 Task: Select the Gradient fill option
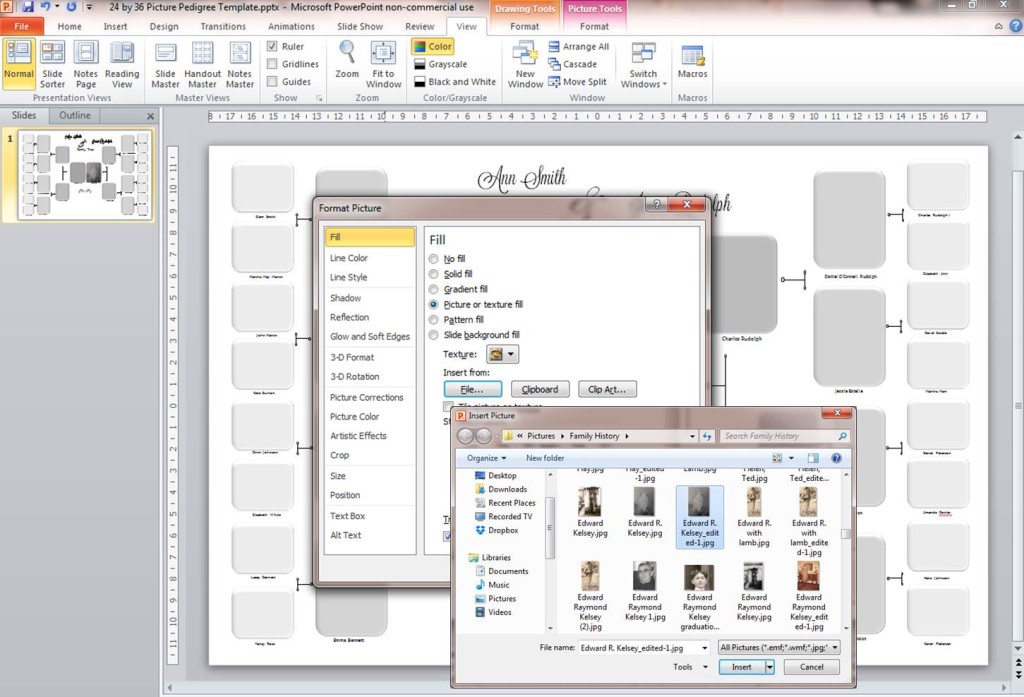tap(434, 289)
